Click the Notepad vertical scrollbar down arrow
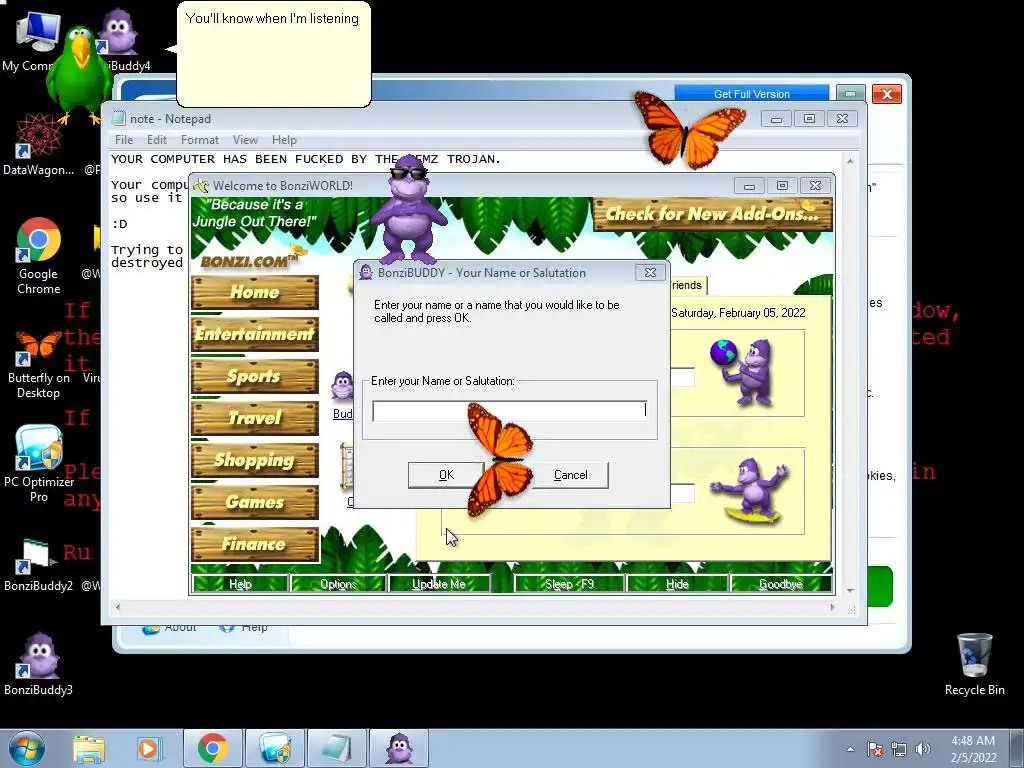 click(x=850, y=590)
